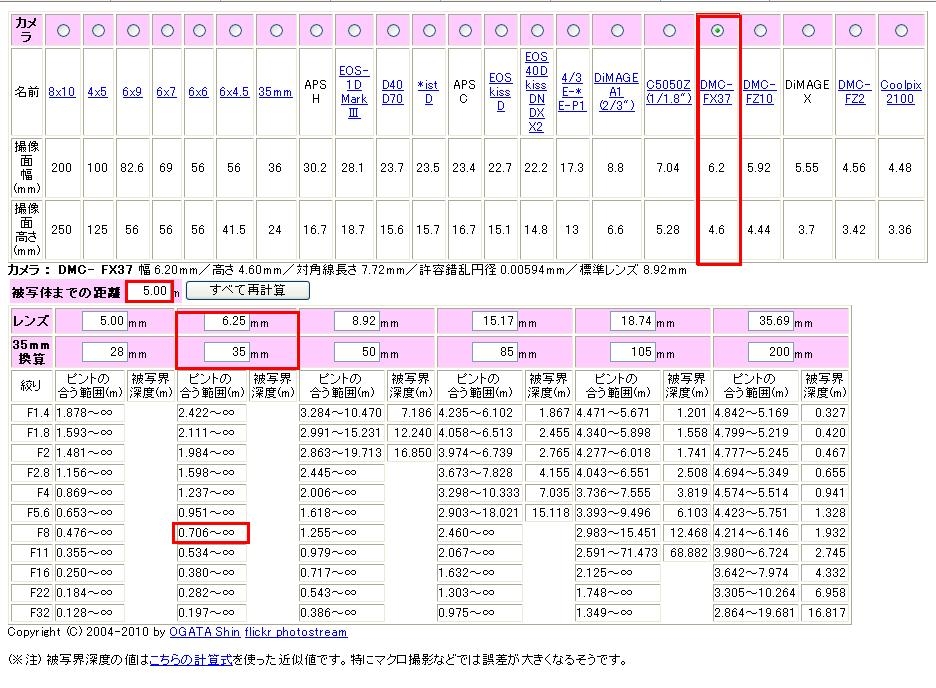Click the 35.69 mm lens field
This screenshot has height=688, width=936.
[x=771, y=321]
